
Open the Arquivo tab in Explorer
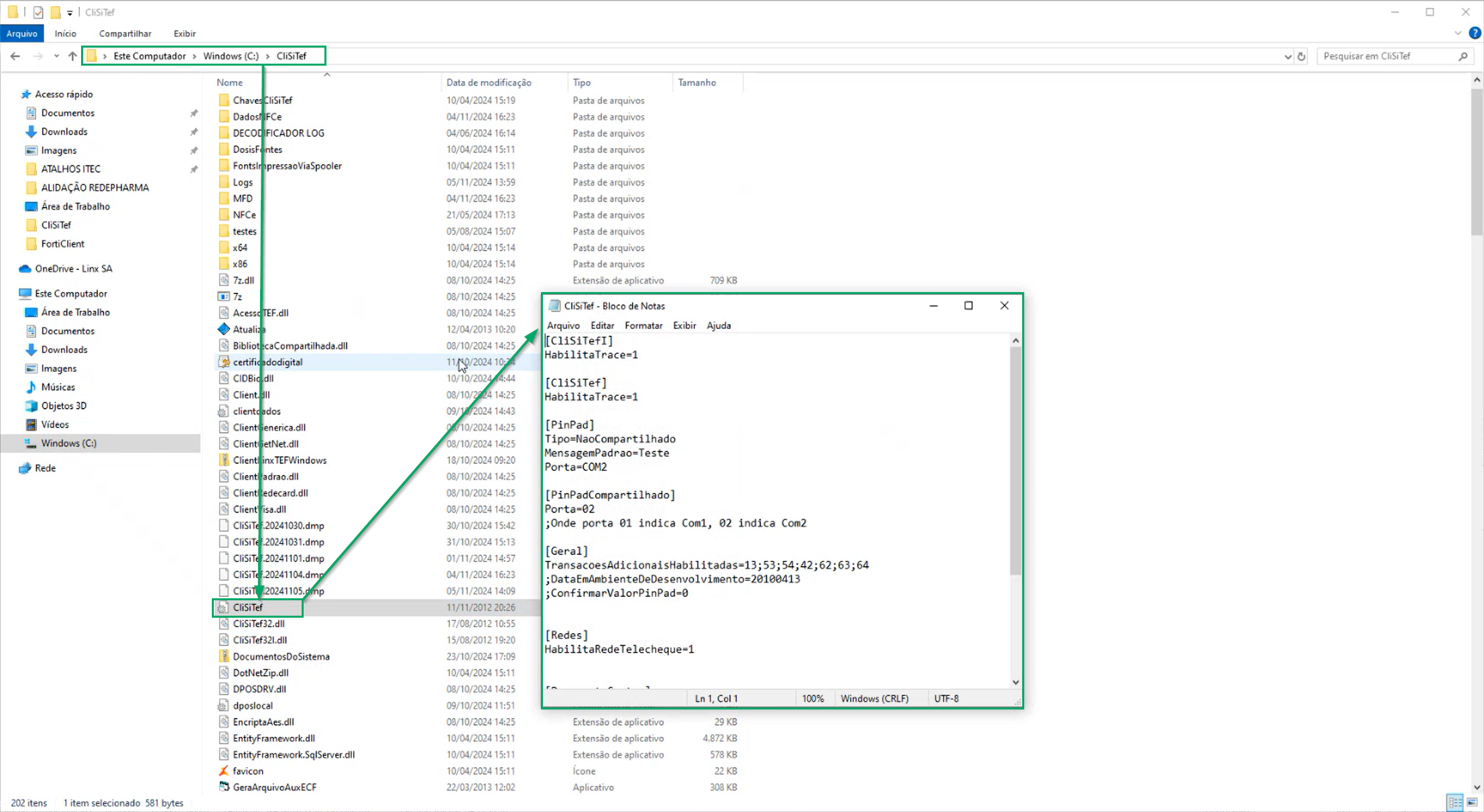[x=22, y=33]
